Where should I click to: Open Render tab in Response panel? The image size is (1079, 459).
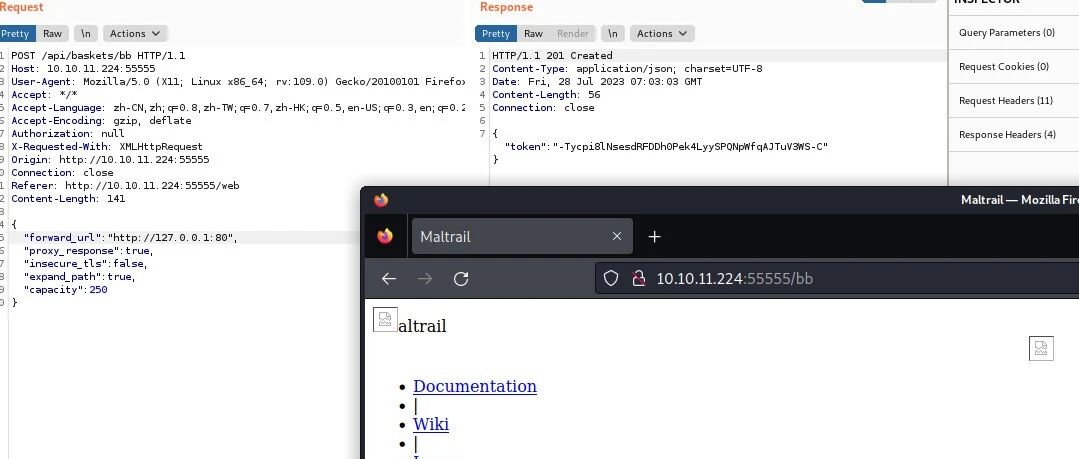tap(573, 33)
